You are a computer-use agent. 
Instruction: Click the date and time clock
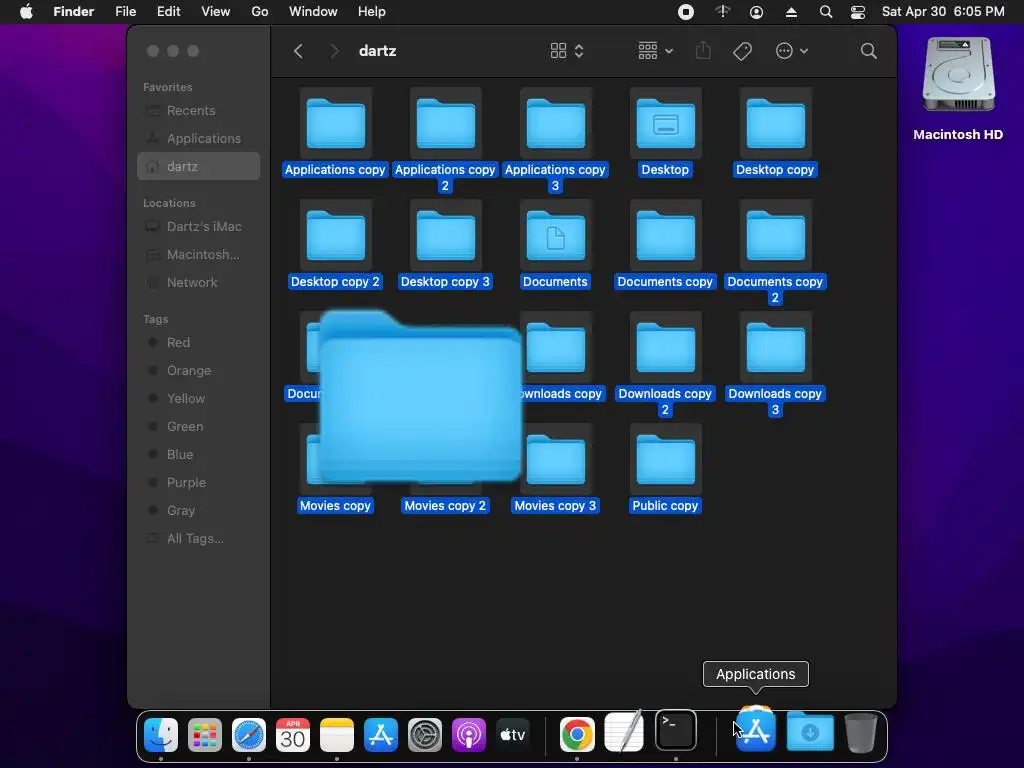click(x=943, y=12)
